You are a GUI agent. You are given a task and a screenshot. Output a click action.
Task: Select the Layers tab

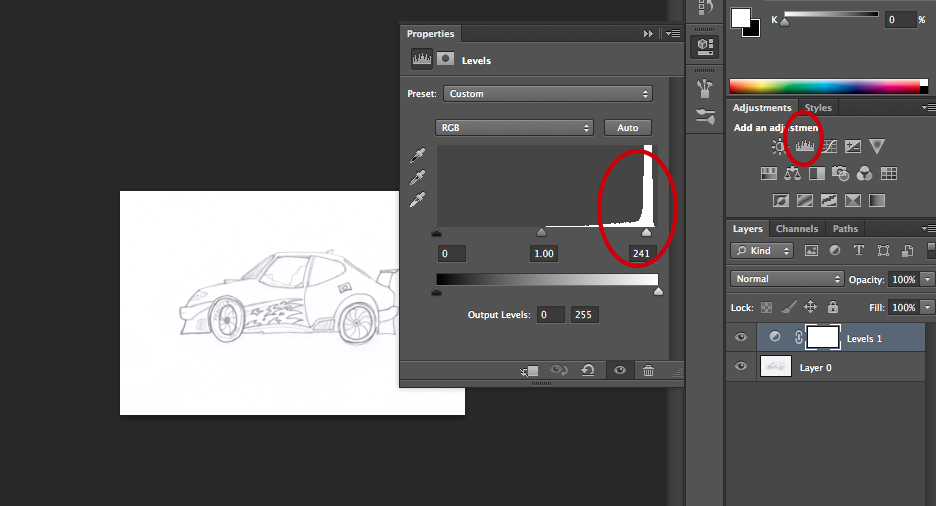[748, 229]
